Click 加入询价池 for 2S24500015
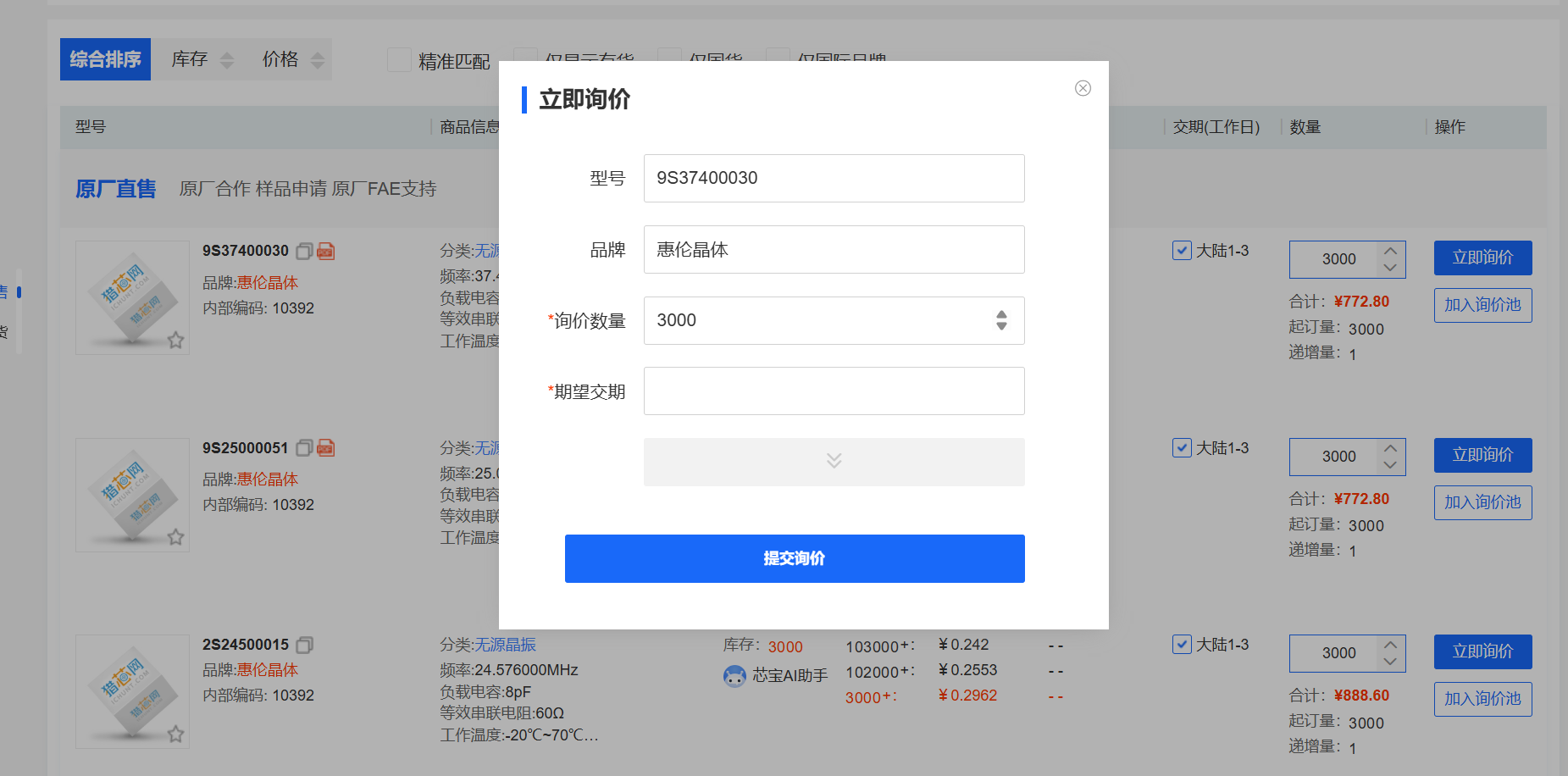Image resolution: width=1568 pixels, height=776 pixels. click(x=1482, y=699)
